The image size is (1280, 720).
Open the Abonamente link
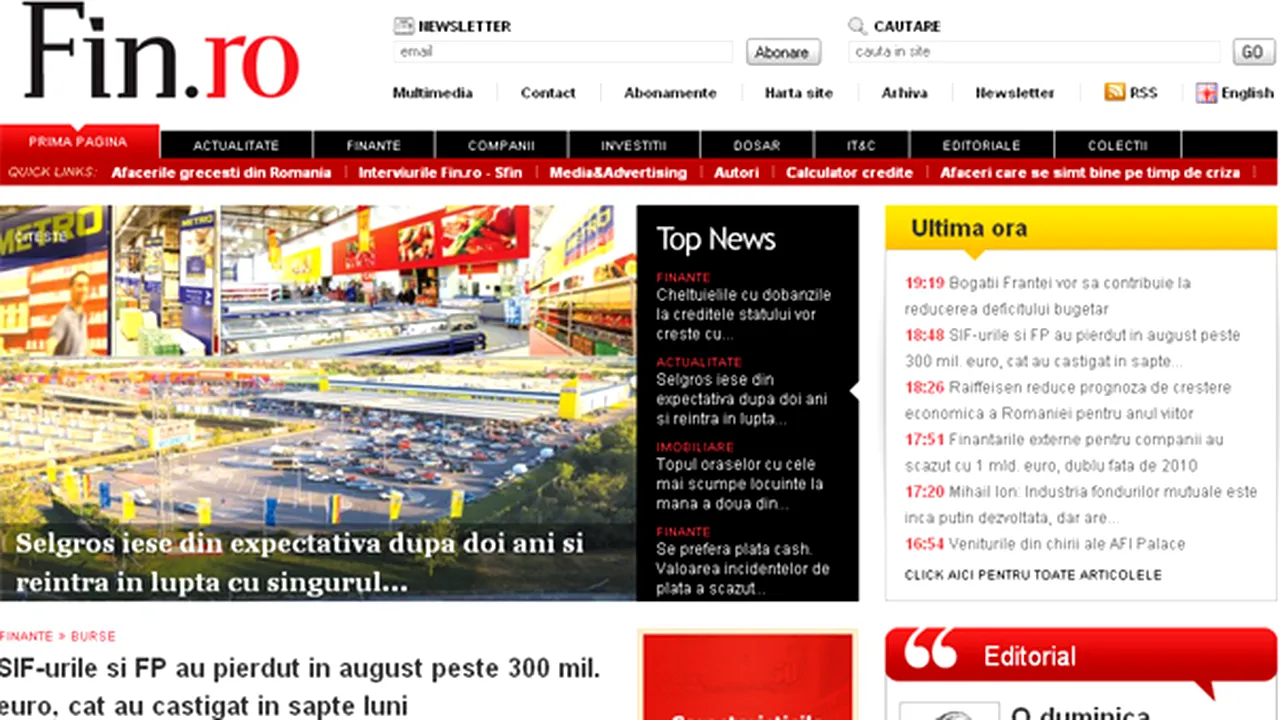click(x=670, y=93)
